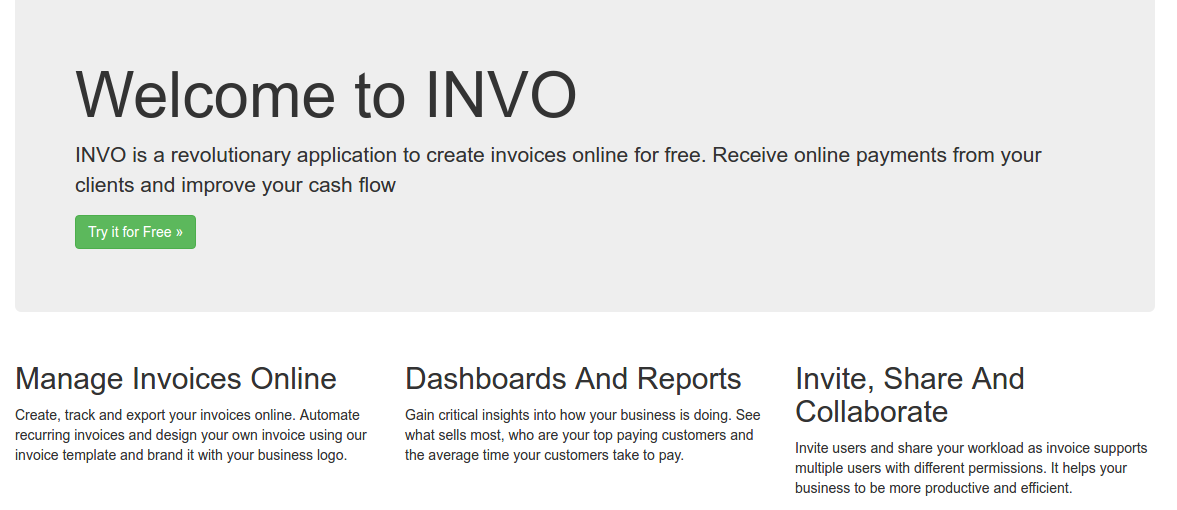Click the "Dashboards And Reports" heading
Screen dimensions: 1177x510
click(x=573, y=379)
